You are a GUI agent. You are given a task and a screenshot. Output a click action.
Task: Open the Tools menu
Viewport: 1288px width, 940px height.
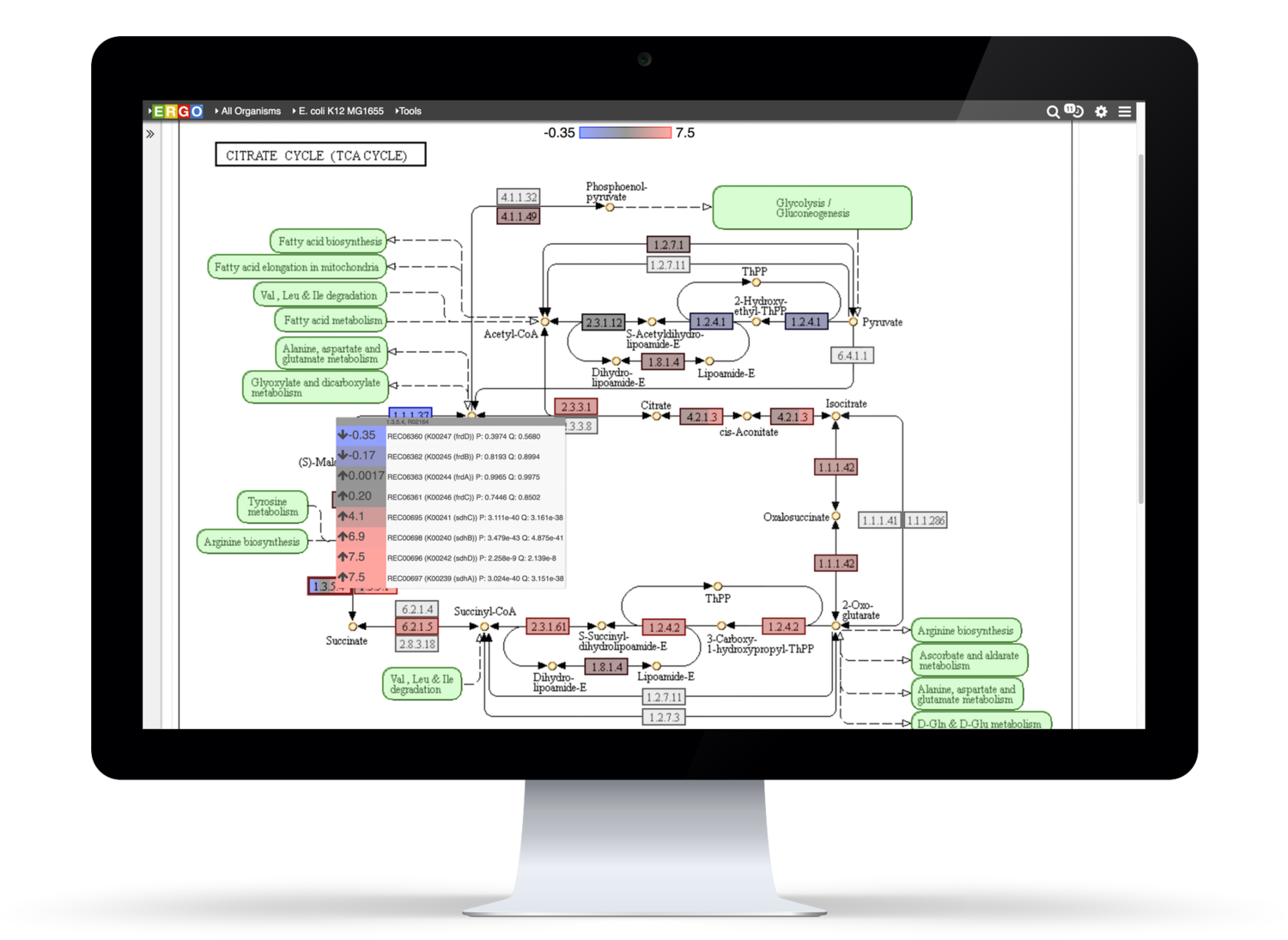coord(409,112)
